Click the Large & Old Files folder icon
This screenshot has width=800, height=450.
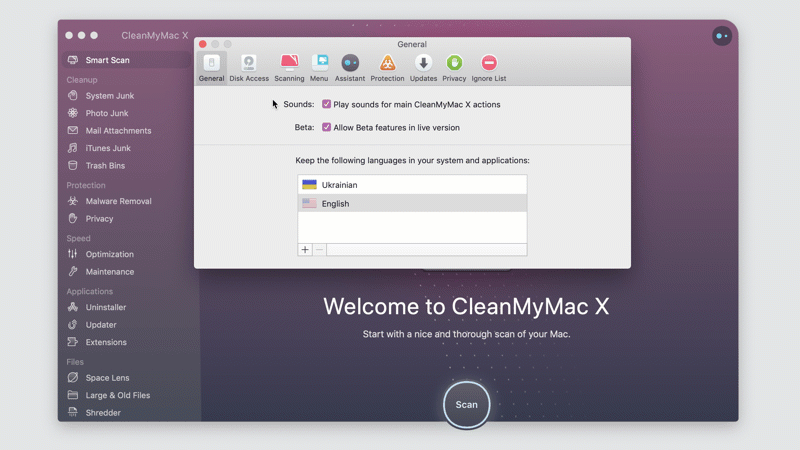(x=73, y=395)
